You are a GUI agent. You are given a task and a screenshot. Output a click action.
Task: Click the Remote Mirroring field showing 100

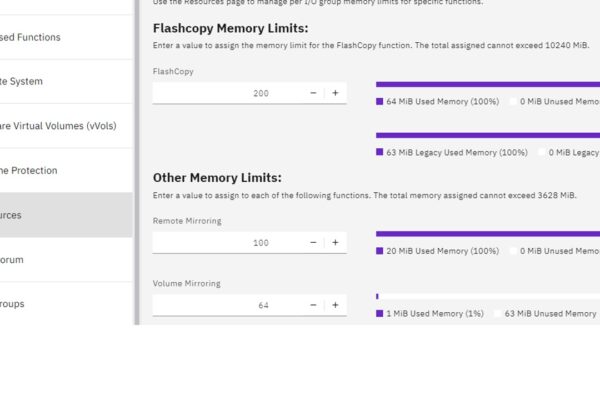click(x=228, y=243)
